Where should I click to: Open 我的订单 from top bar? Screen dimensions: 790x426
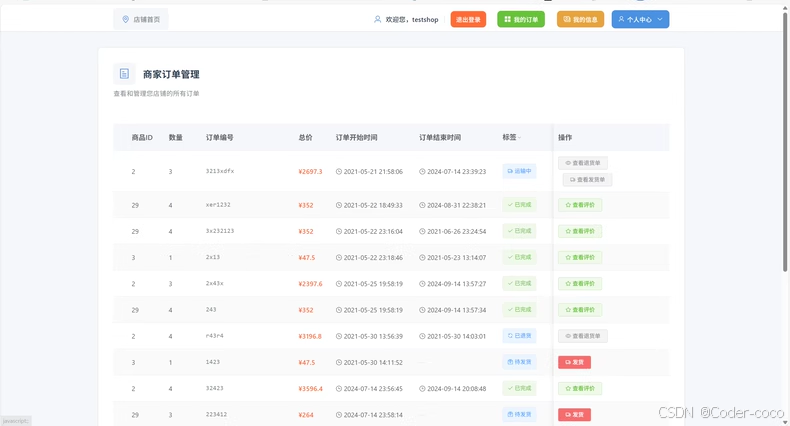pyautogui.click(x=521, y=19)
